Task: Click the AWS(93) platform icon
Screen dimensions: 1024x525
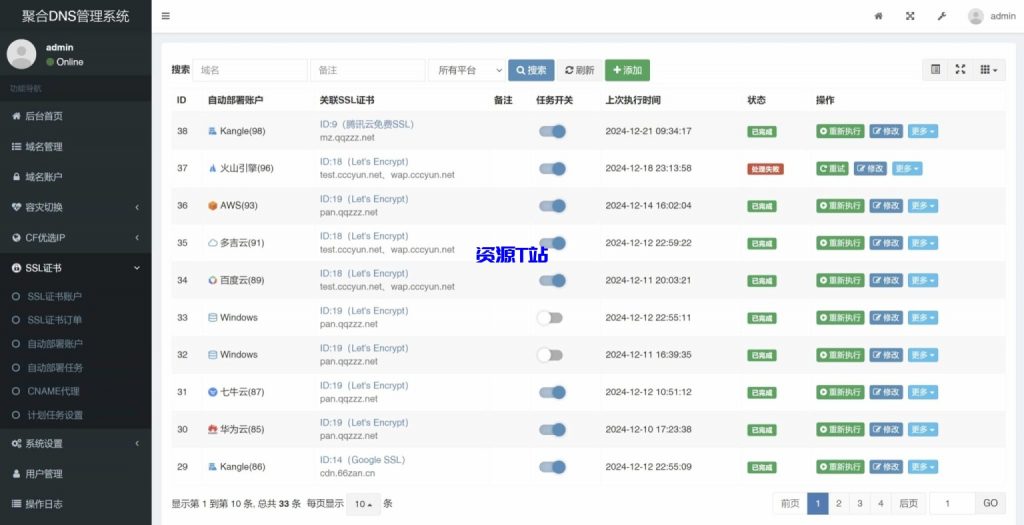Action: 212,206
